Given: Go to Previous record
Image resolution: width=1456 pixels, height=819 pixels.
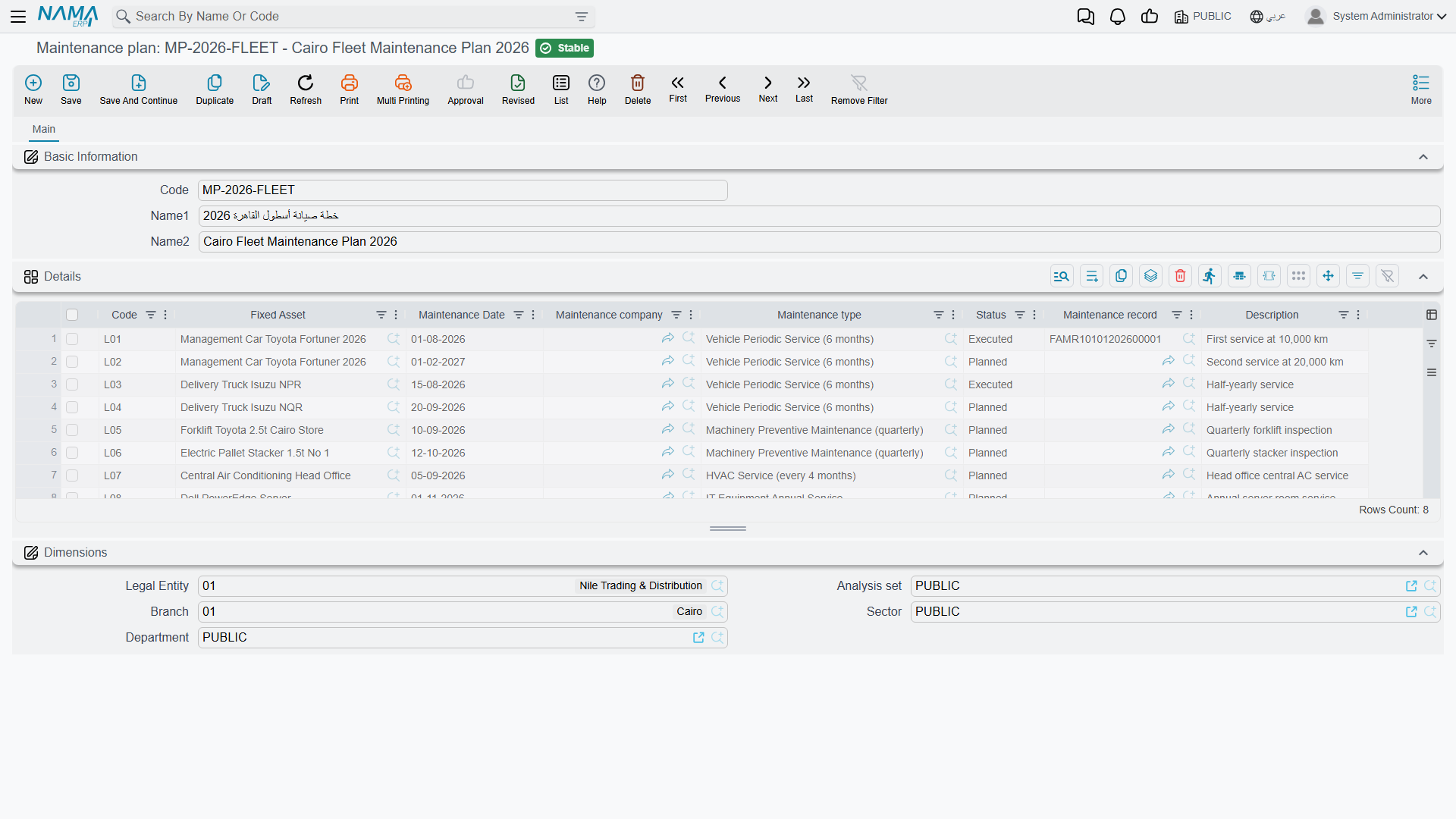Looking at the screenshot, I should click(x=723, y=89).
